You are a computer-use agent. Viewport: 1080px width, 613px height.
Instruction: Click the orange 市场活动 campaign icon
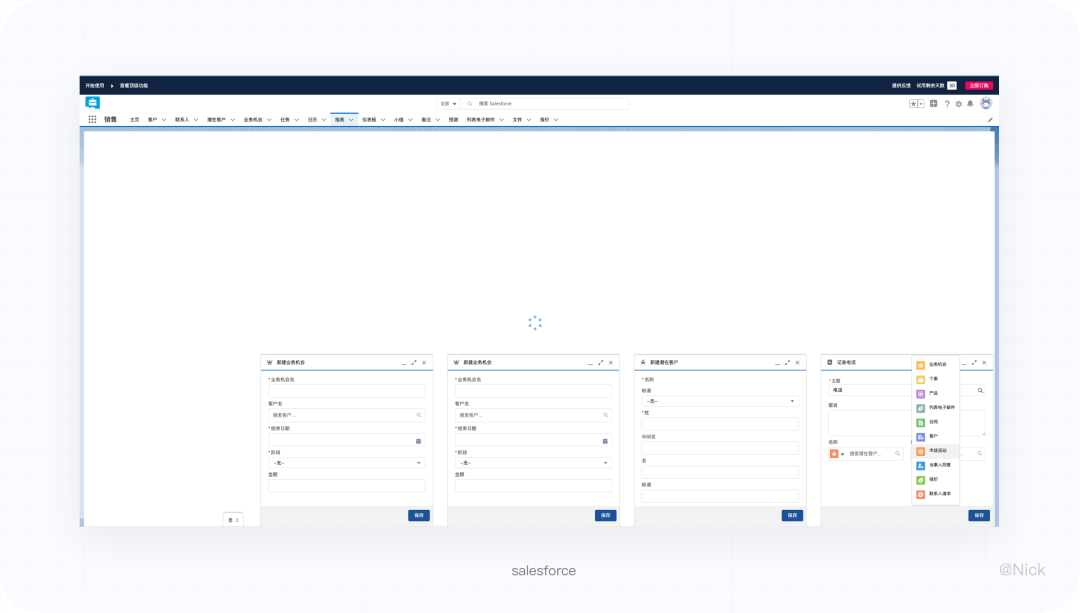920,450
